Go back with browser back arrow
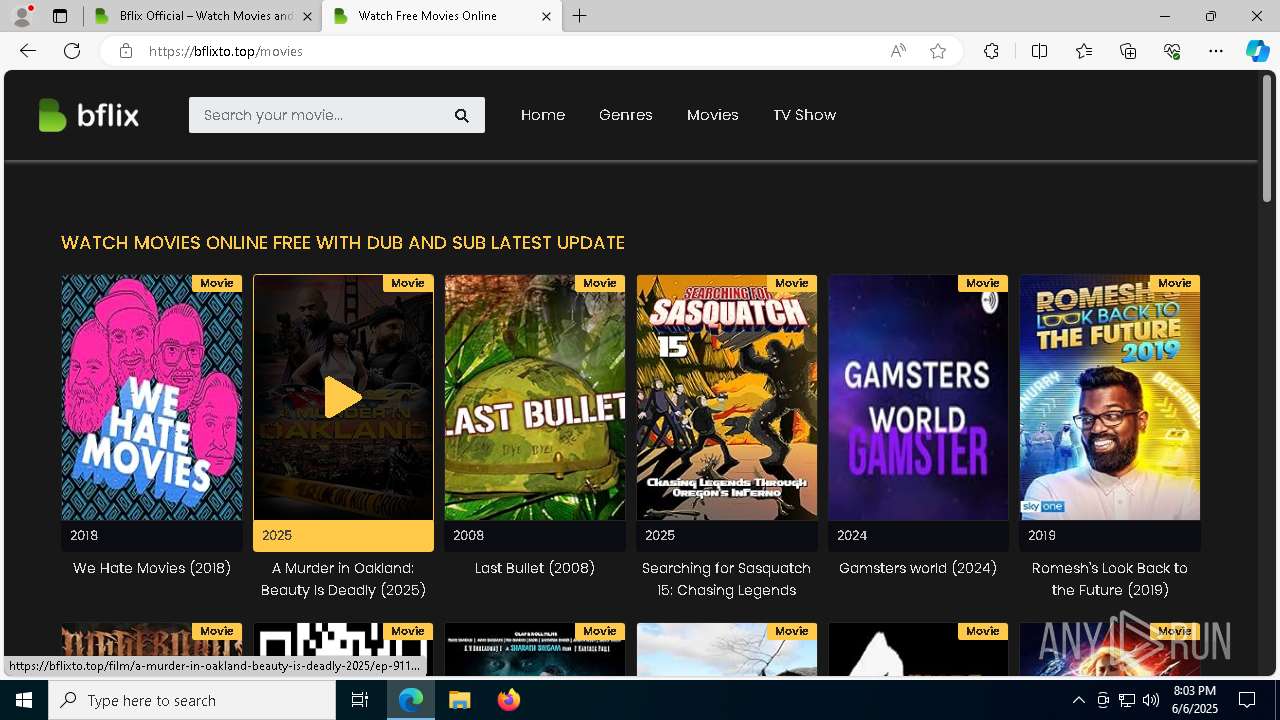The height and width of the screenshot is (720, 1280). tap(28, 51)
